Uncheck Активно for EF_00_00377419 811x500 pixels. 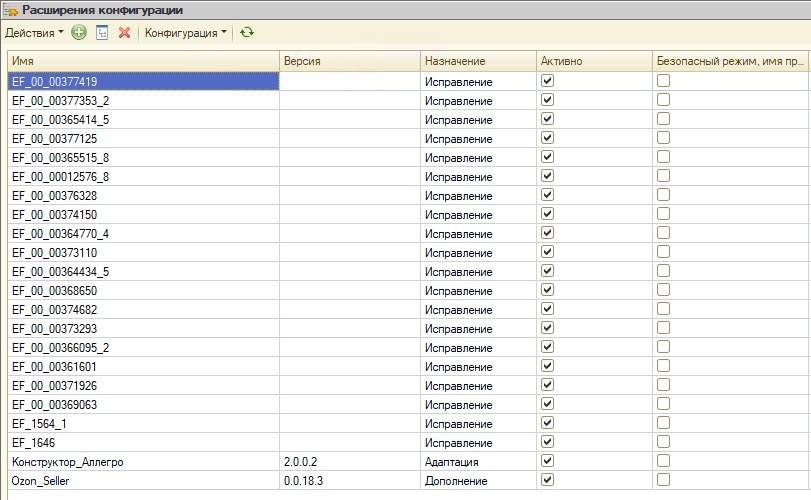tap(547, 81)
